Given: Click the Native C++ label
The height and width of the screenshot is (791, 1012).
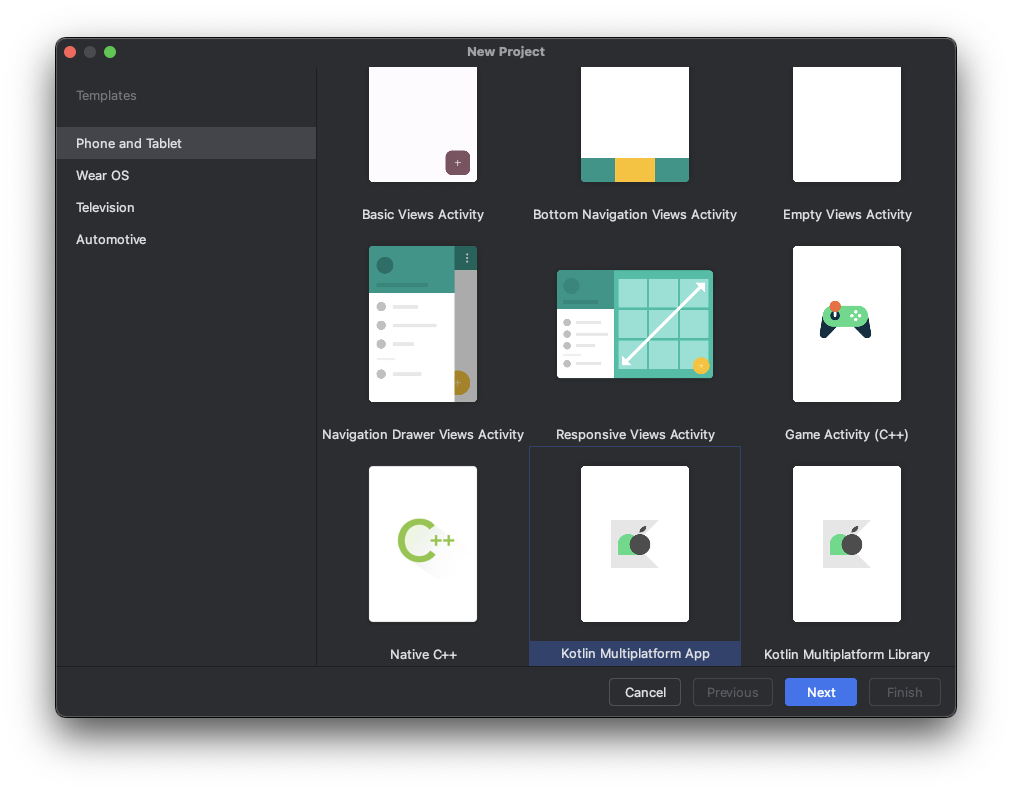Looking at the screenshot, I should [x=423, y=654].
